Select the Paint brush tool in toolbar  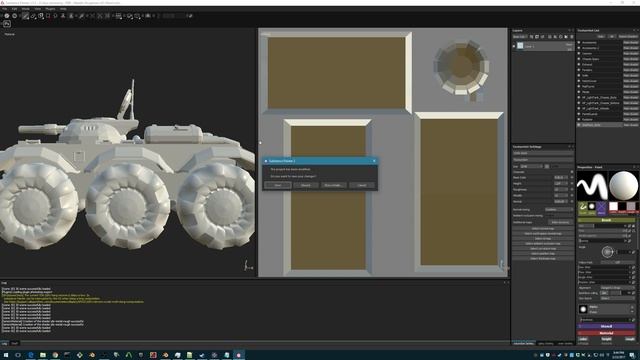[25, 16]
